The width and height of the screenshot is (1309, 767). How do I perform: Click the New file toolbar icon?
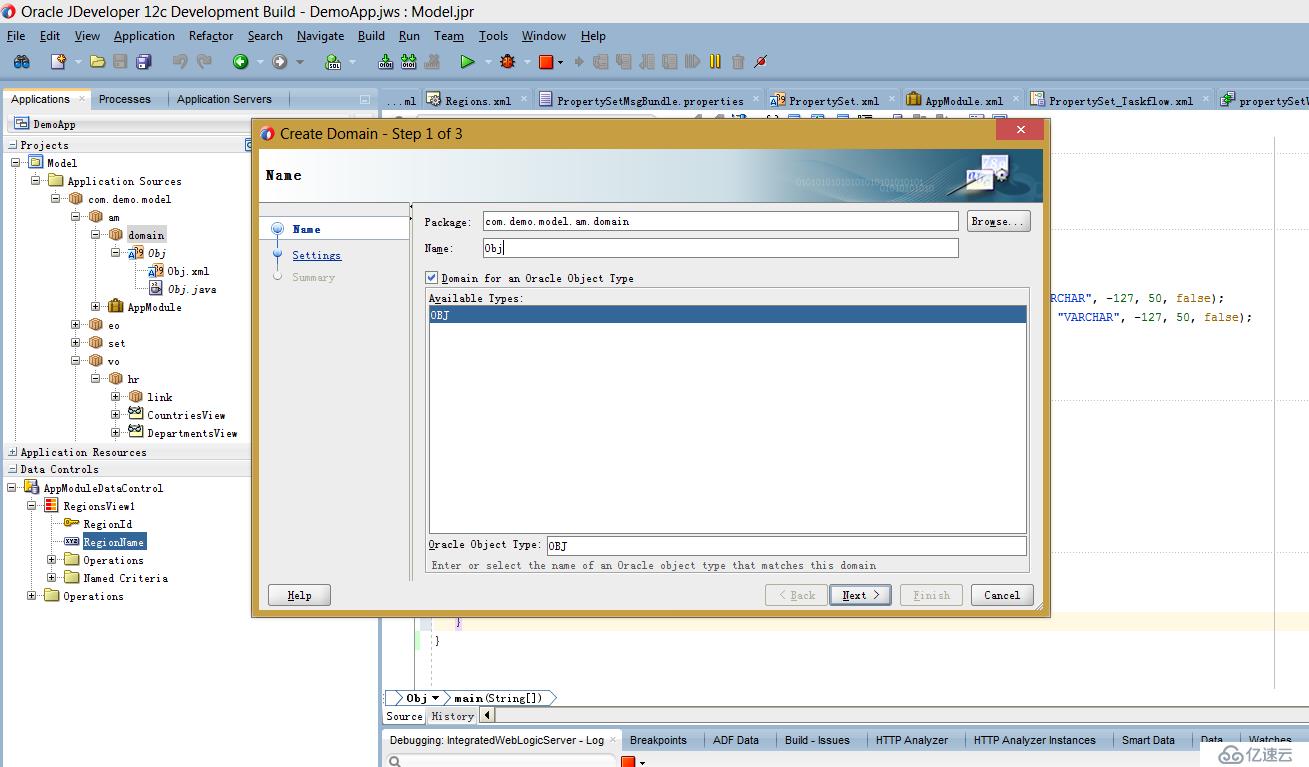click(58, 62)
